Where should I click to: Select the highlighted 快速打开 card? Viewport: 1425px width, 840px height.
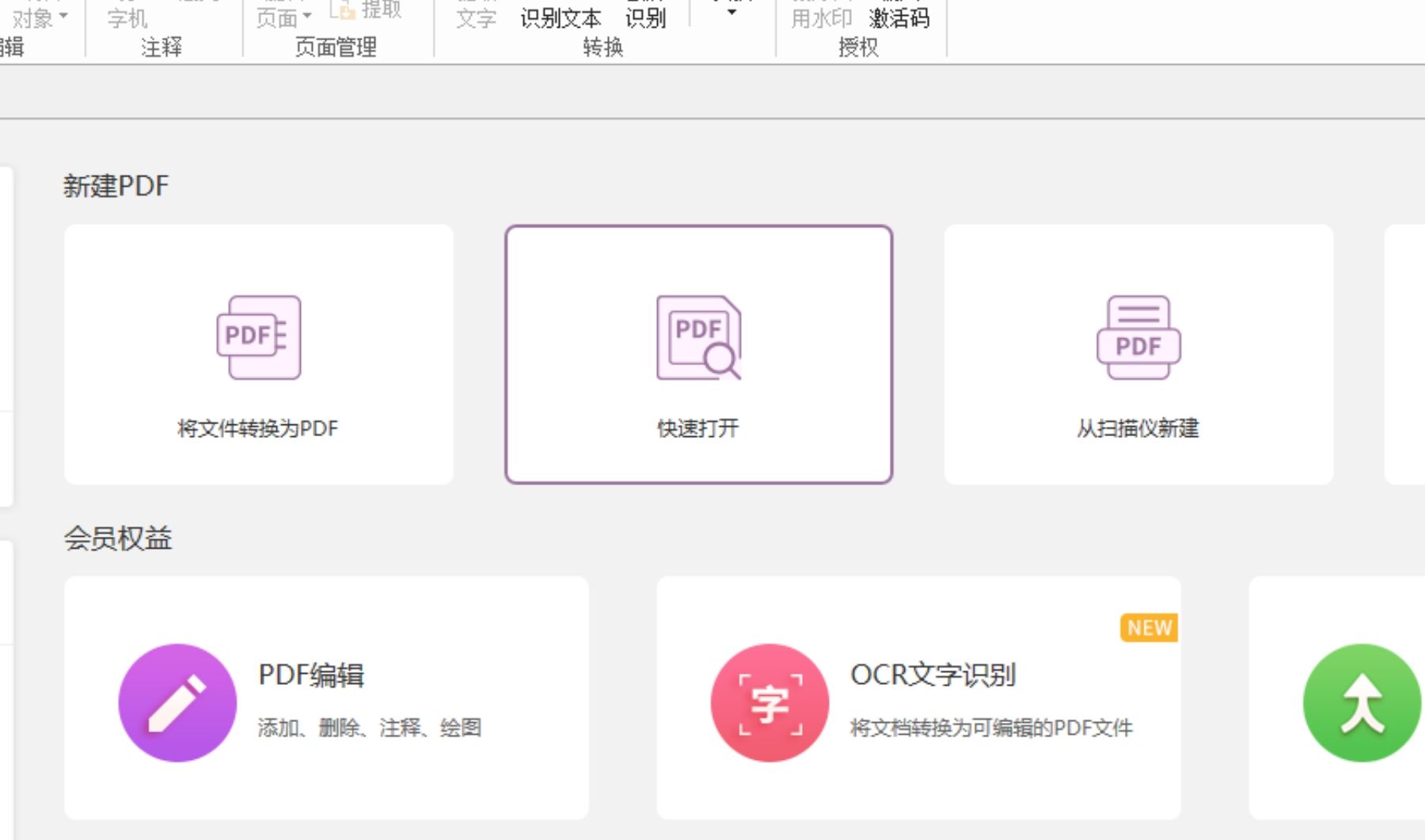pyautogui.click(x=698, y=352)
